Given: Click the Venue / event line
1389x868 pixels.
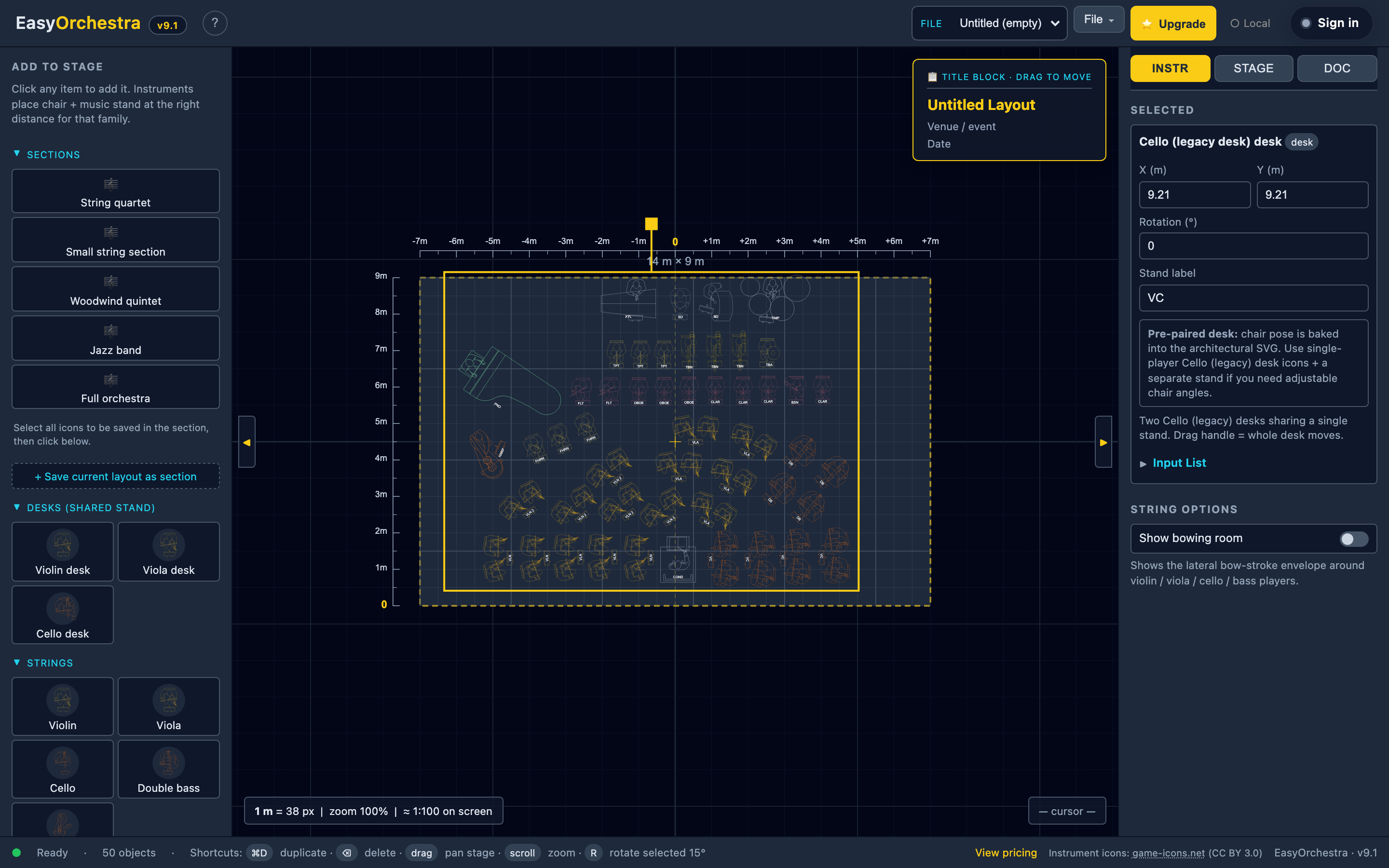Looking at the screenshot, I should [x=961, y=126].
